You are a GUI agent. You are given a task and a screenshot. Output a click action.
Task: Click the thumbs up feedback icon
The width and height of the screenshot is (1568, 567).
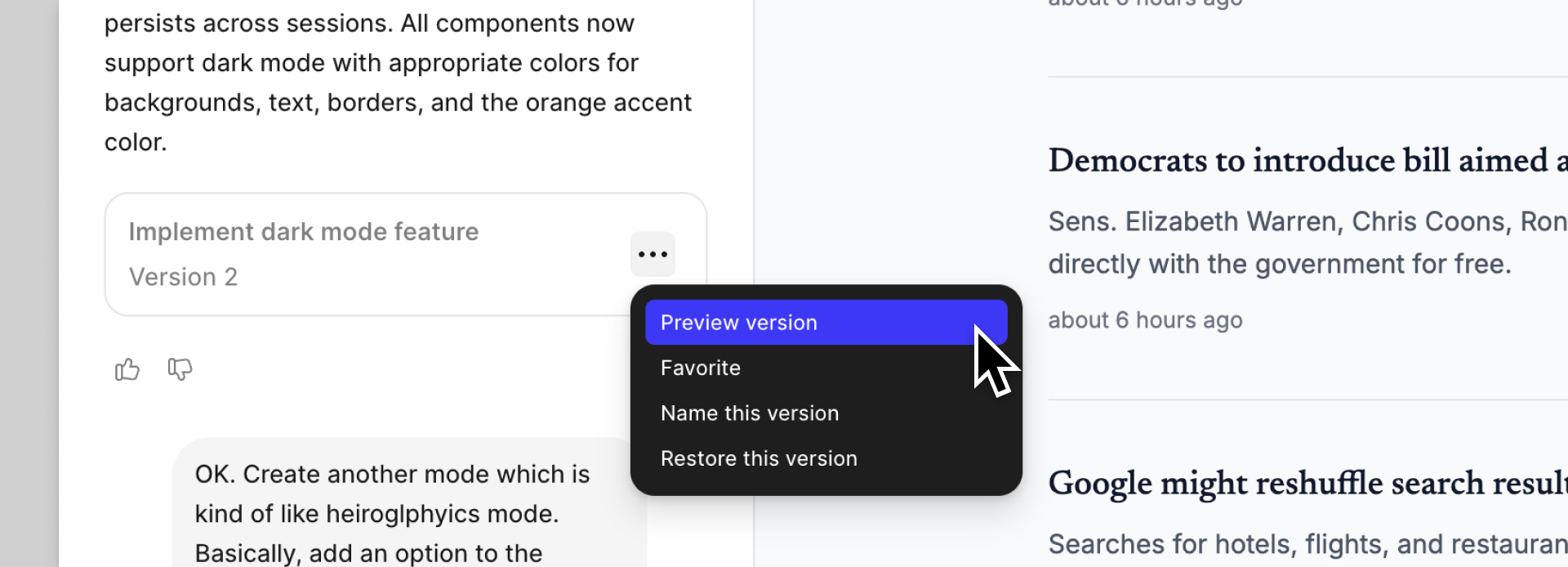pos(127,370)
